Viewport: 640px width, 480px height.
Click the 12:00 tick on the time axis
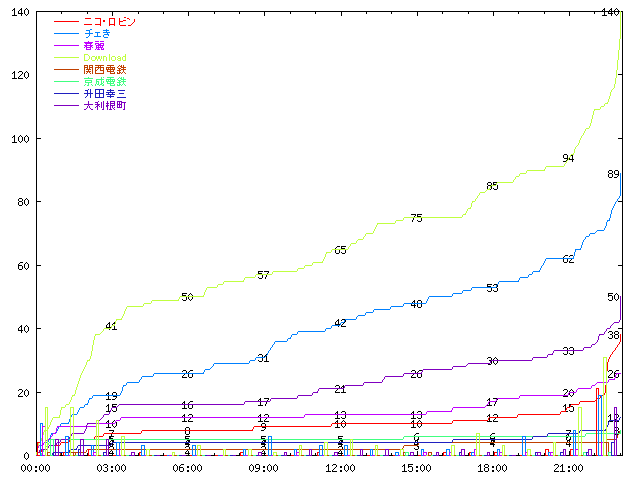(340, 467)
